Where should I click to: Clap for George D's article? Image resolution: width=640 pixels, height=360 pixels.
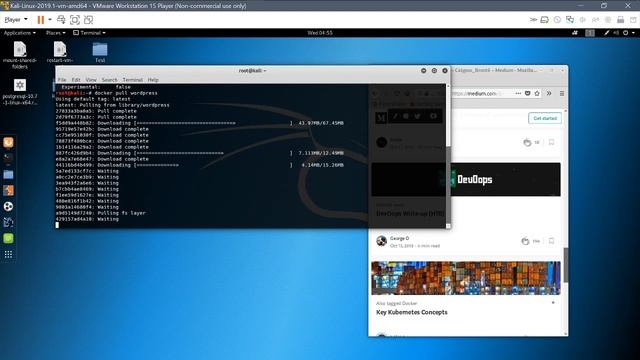click(x=525, y=241)
